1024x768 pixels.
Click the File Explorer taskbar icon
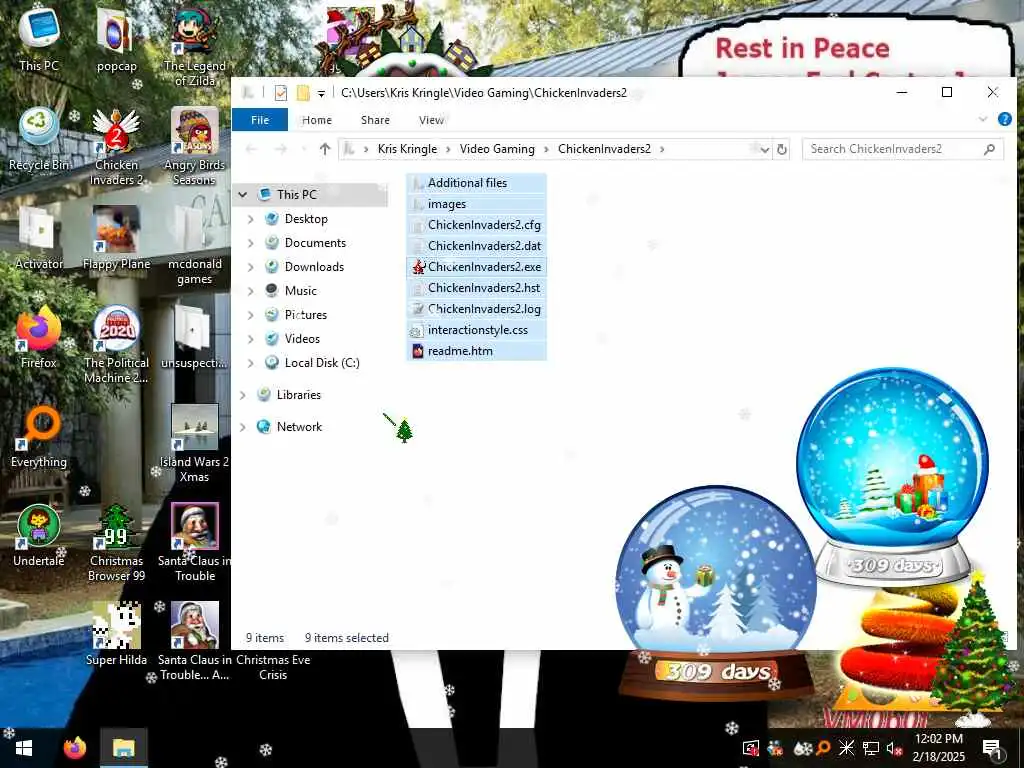[123, 748]
